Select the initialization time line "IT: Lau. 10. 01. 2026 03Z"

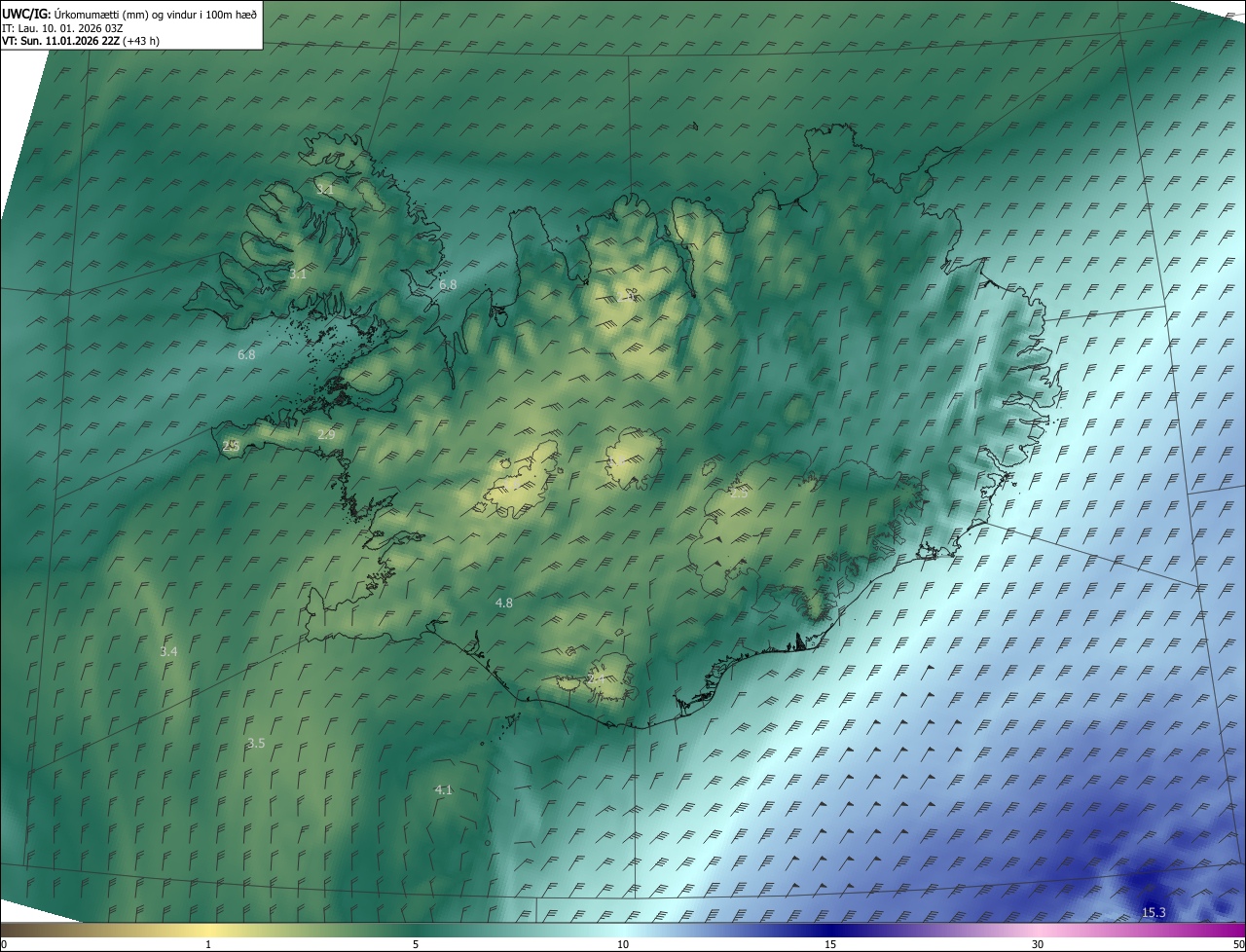62,27
